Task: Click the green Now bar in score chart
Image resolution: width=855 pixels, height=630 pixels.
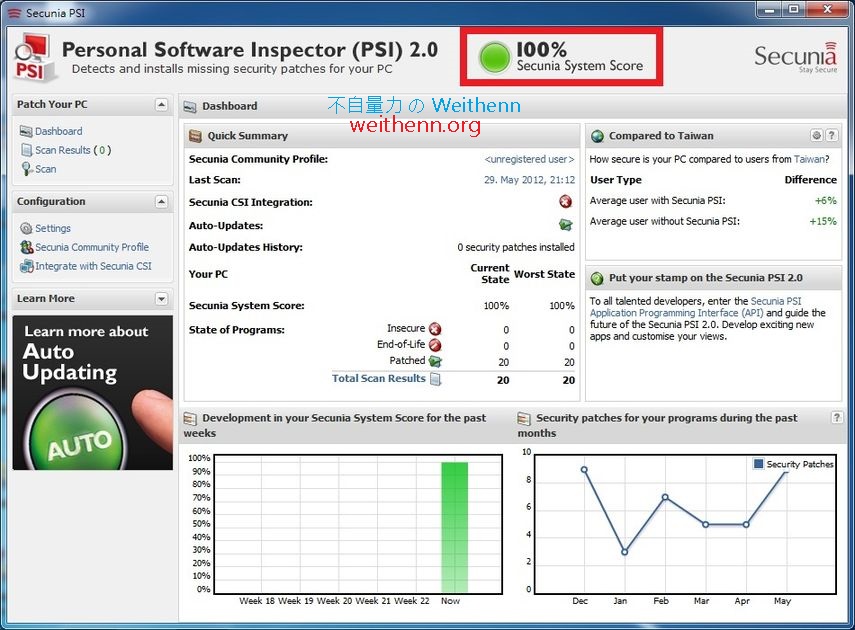Action: pyautogui.click(x=454, y=527)
